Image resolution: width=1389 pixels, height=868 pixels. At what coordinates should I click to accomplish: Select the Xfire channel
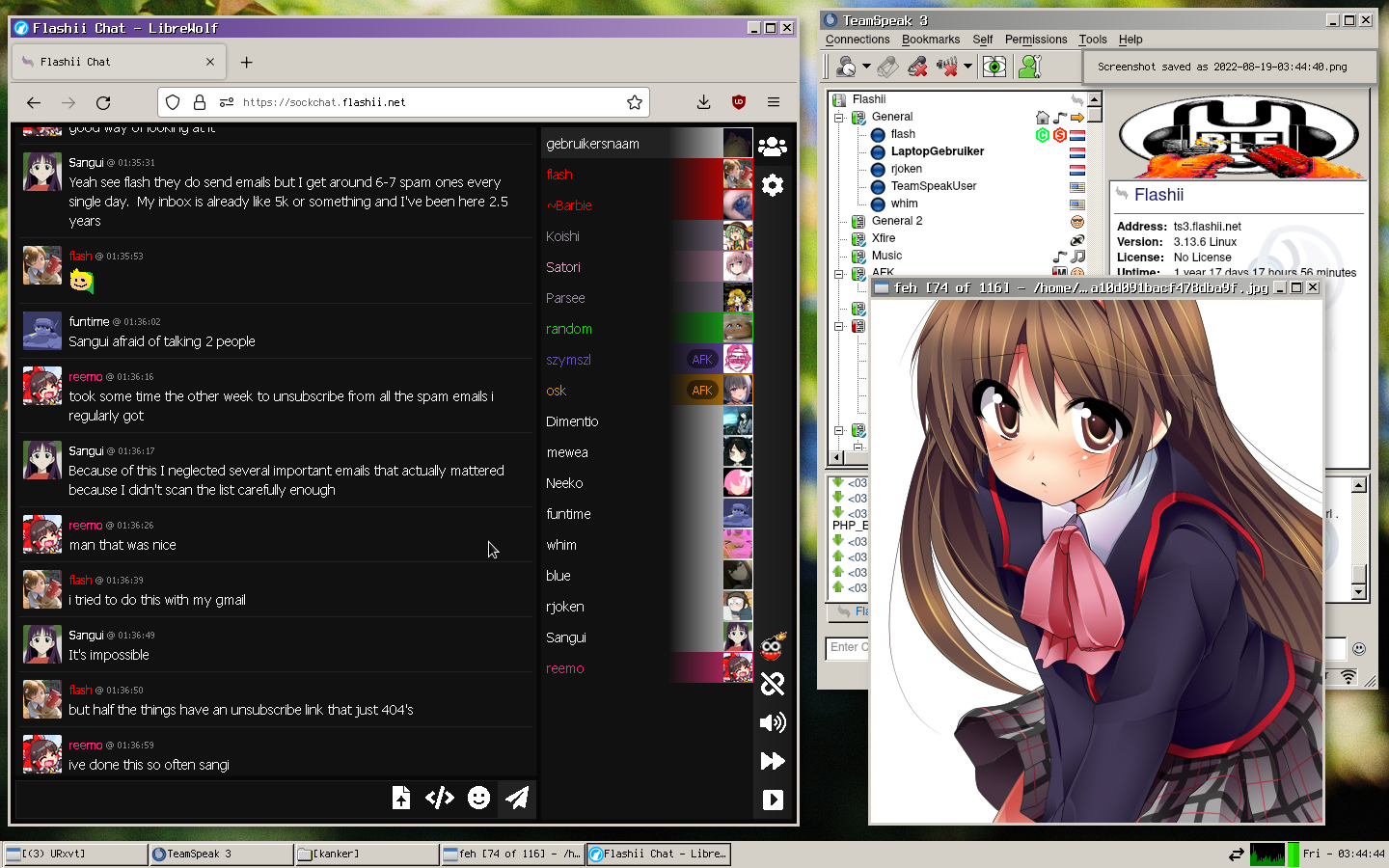click(884, 238)
